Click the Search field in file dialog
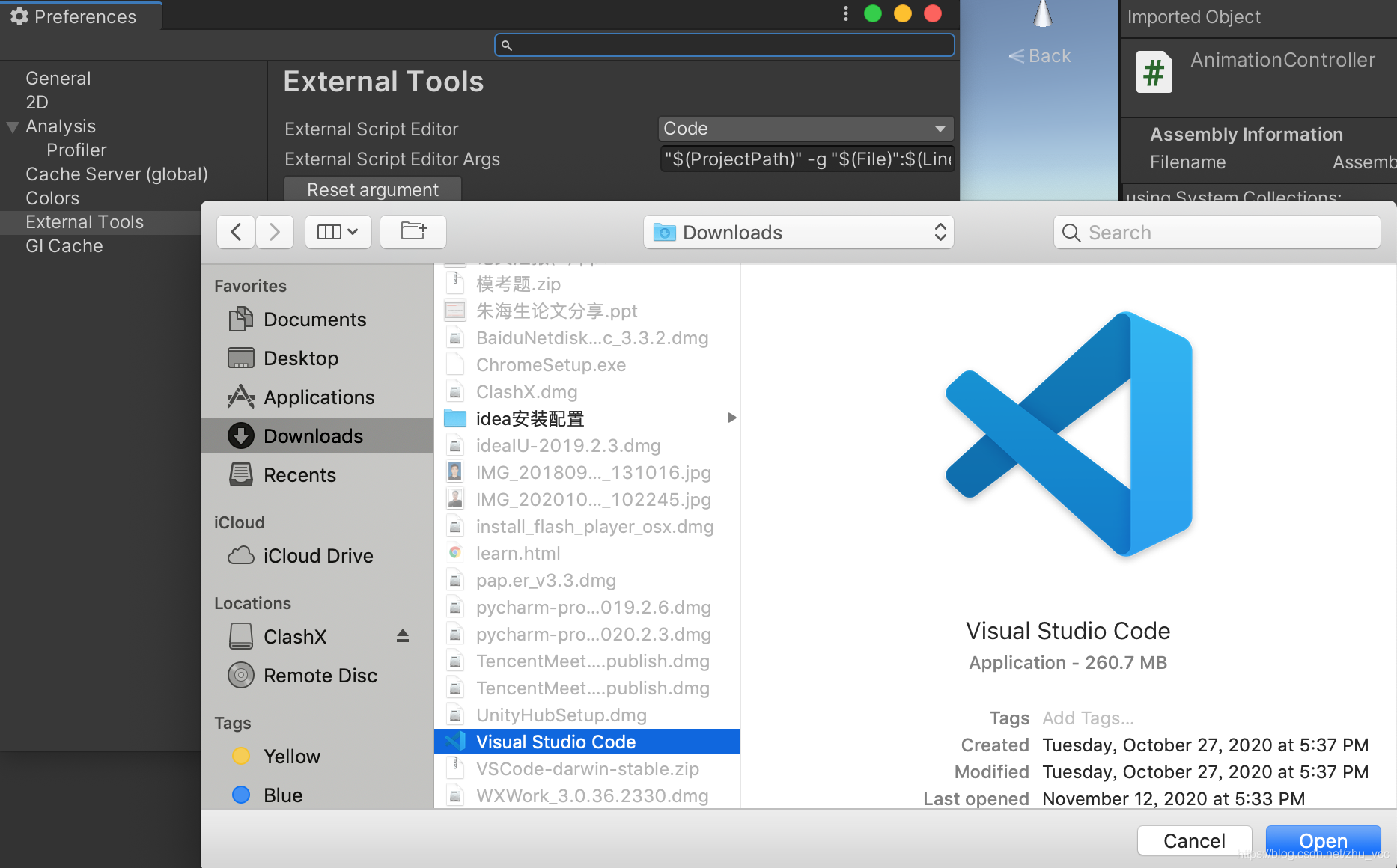The image size is (1397, 868). pos(1217,233)
